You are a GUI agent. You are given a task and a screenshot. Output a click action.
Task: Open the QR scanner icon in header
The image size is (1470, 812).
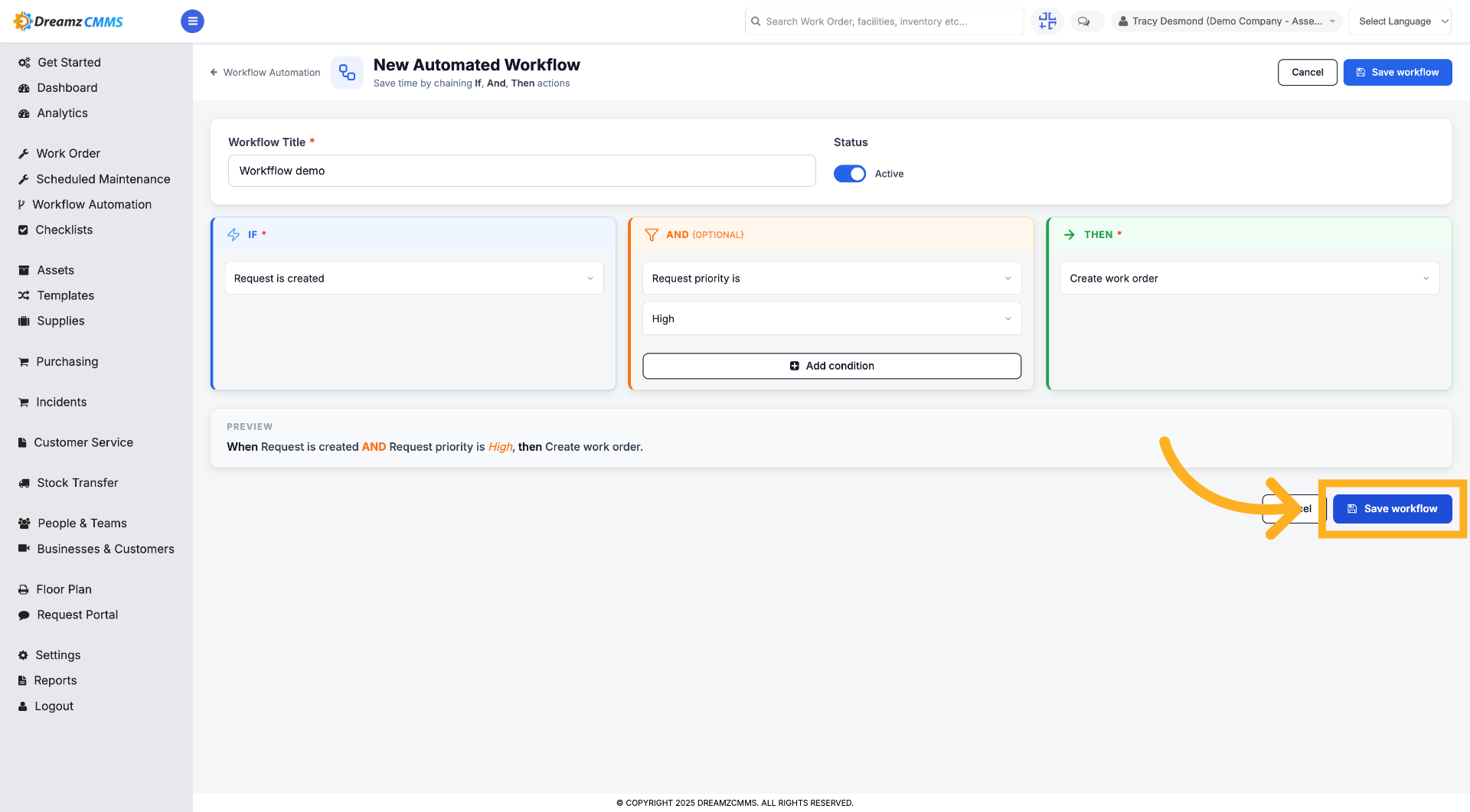coord(1047,21)
